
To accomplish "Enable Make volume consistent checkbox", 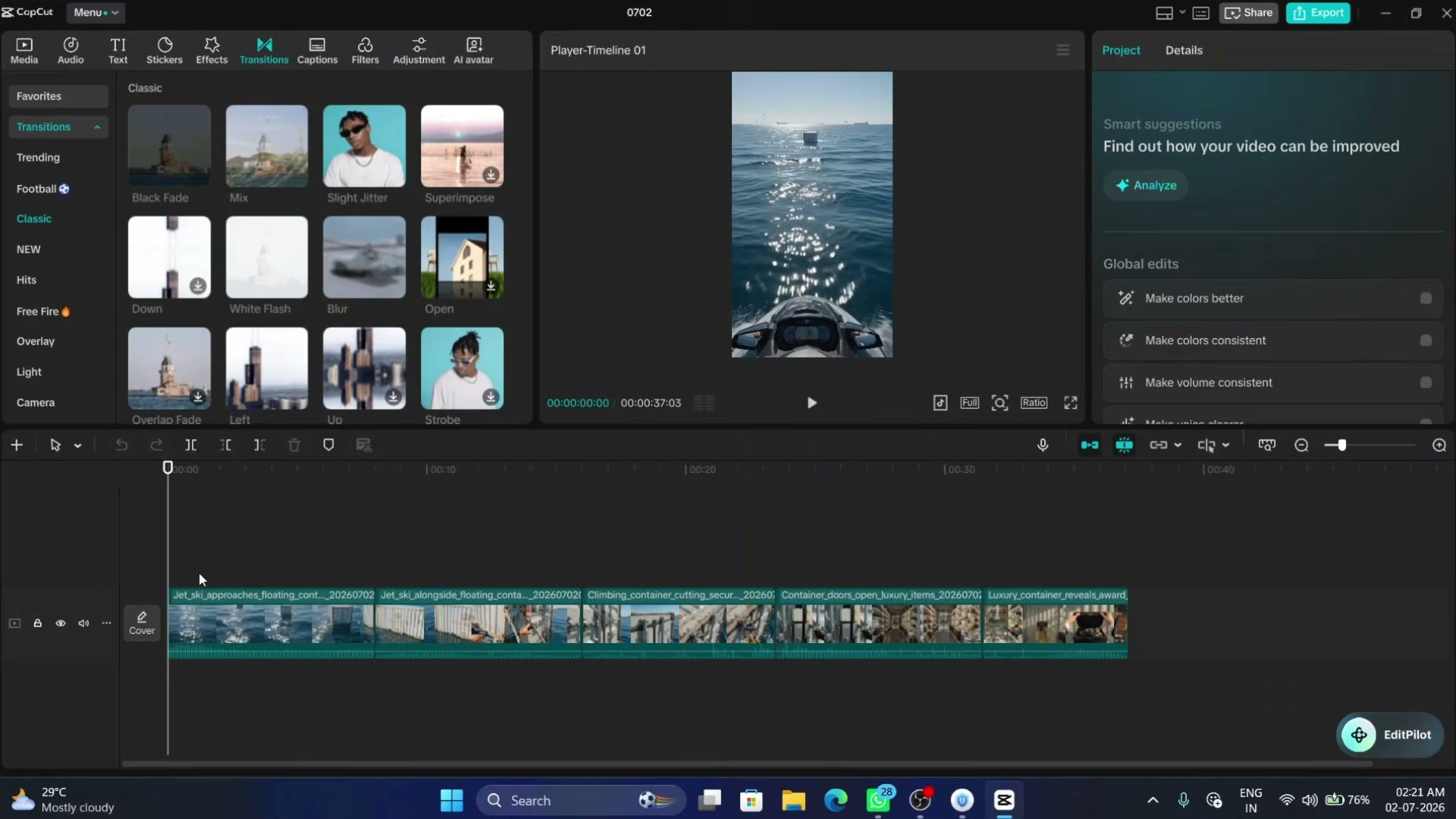I will (x=1426, y=383).
